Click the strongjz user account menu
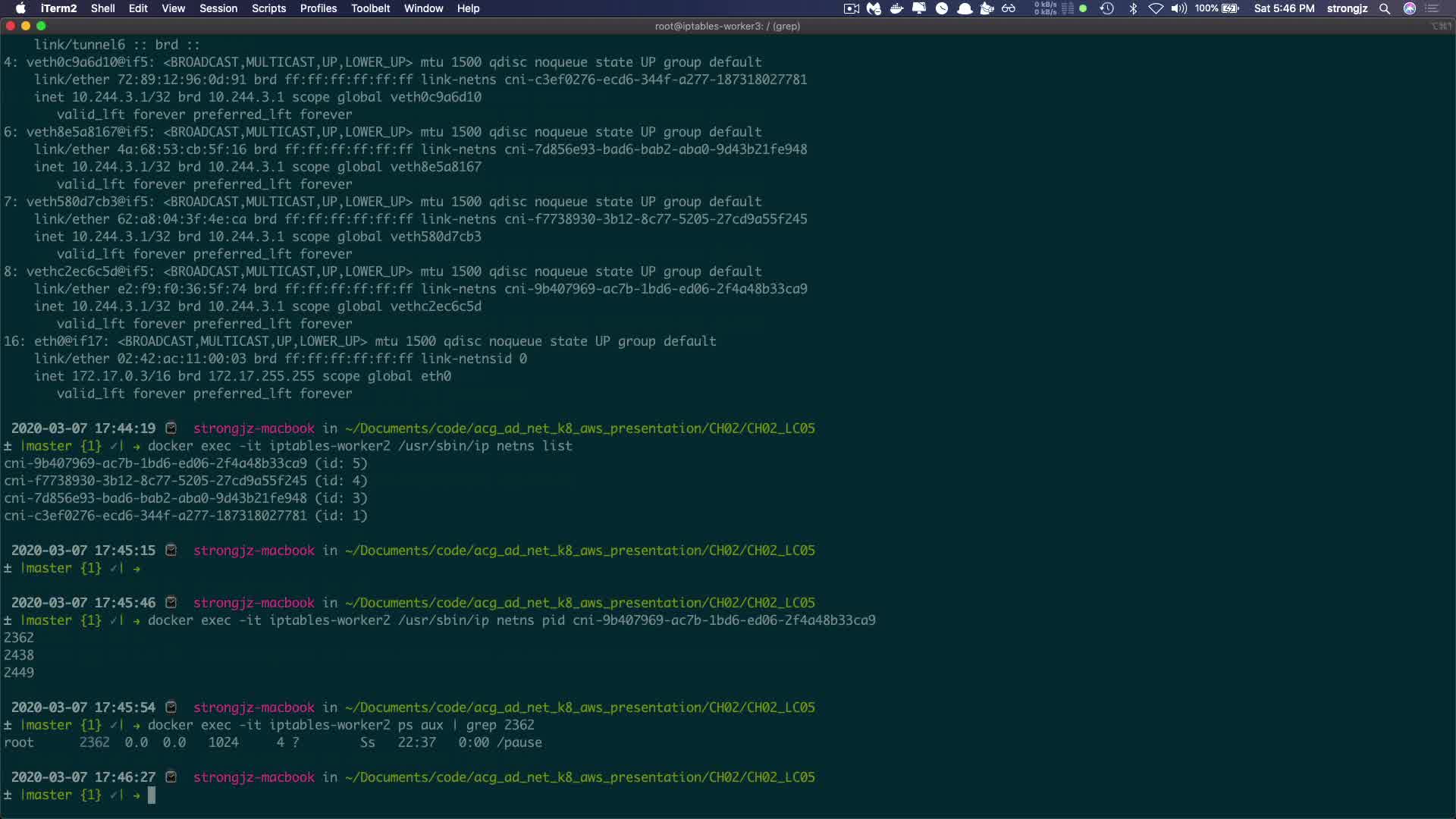The height and width of the screenshot is (819, 1456). [1347, 8]
